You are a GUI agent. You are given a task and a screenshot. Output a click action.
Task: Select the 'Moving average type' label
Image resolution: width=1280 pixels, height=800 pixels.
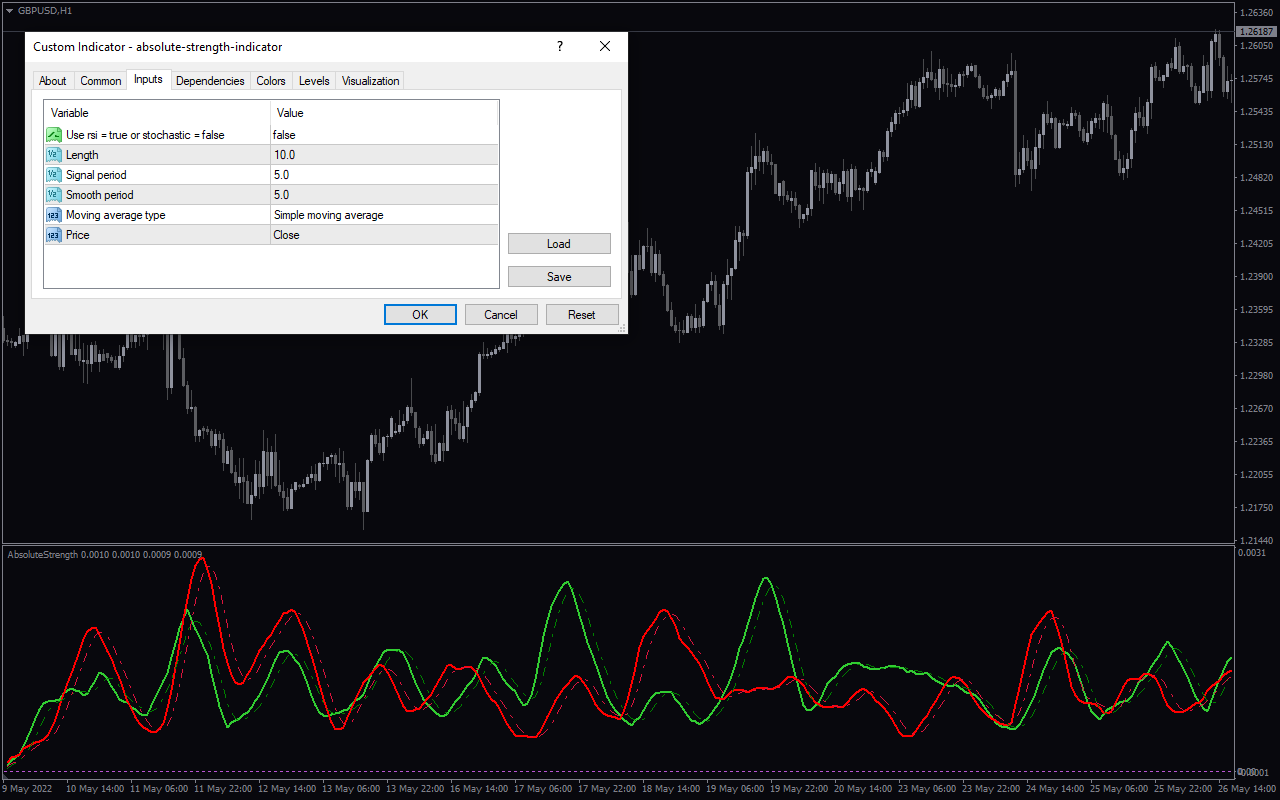coord(116,215)
